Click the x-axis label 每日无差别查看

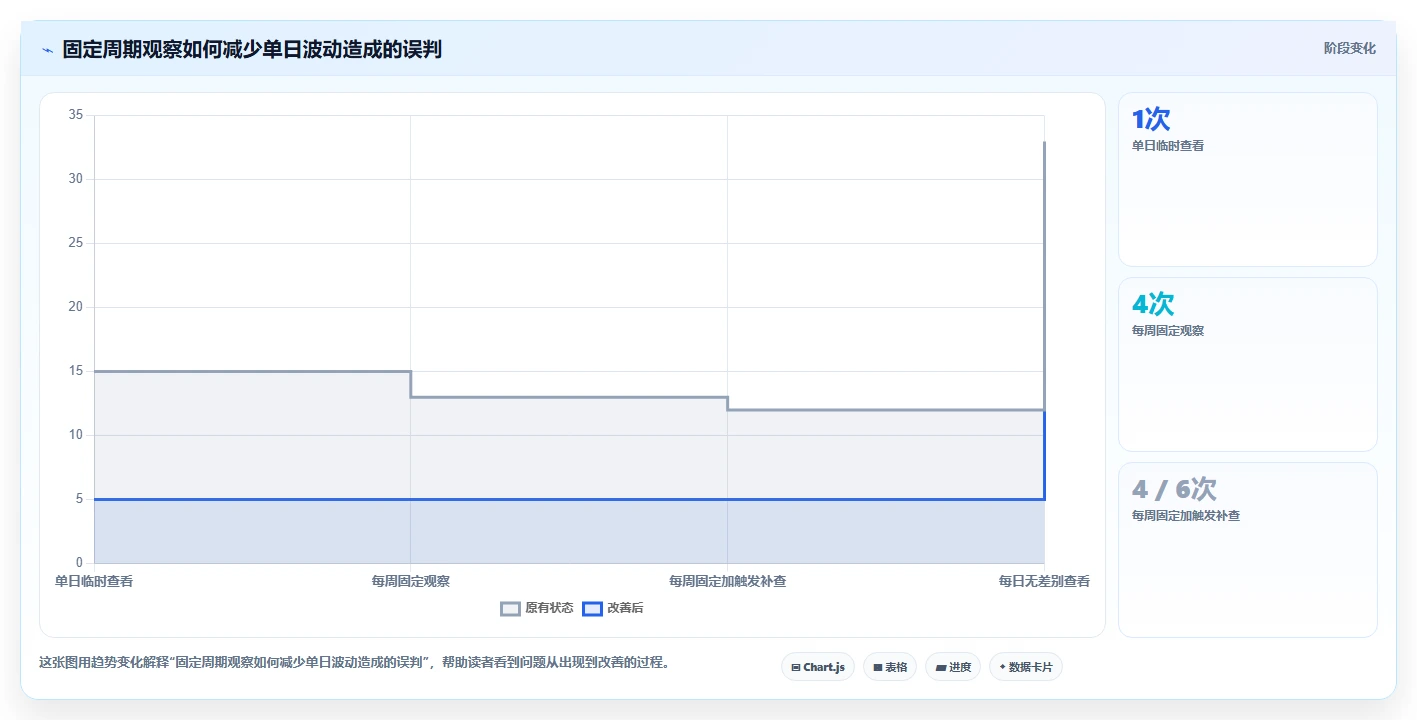click(1044, 581)
